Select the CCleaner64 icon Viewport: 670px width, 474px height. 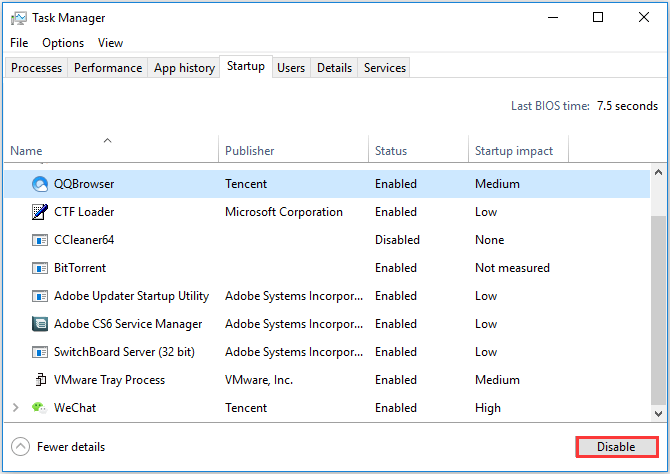point(40,240)
